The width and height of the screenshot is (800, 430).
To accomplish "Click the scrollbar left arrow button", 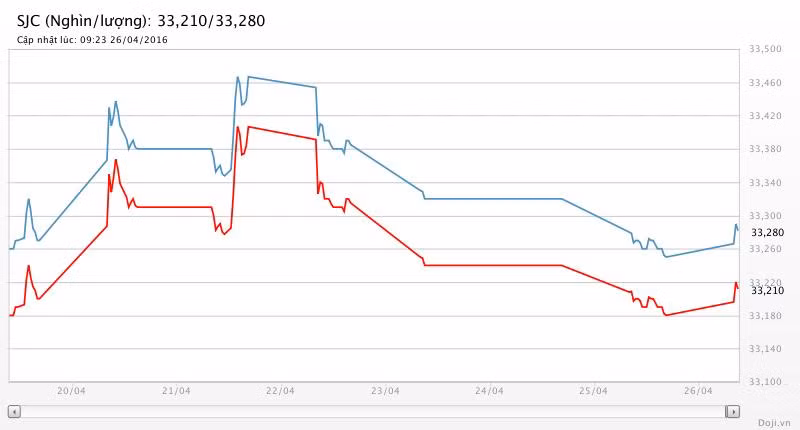I will point(14,411).
